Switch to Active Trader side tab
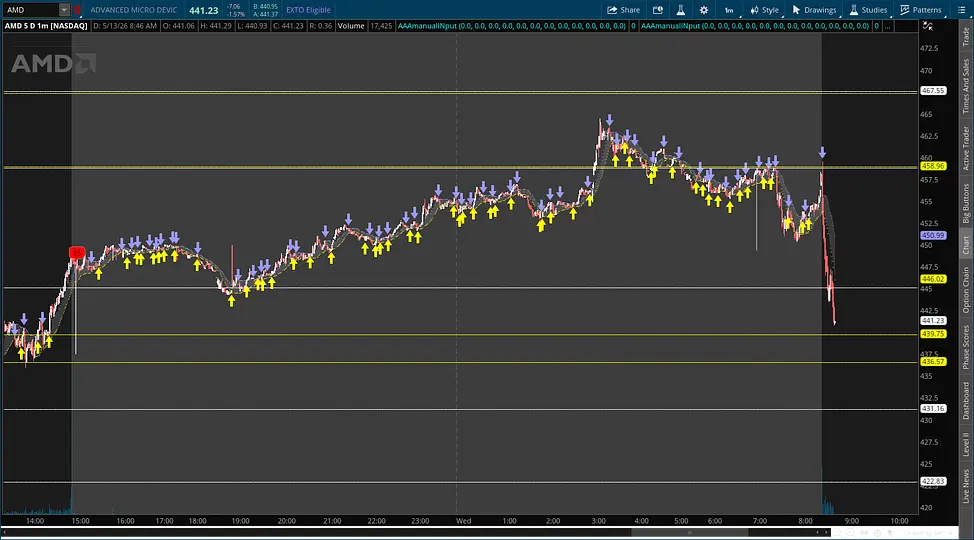The width and height of the screenshot is (974, 540). point(966,148)
